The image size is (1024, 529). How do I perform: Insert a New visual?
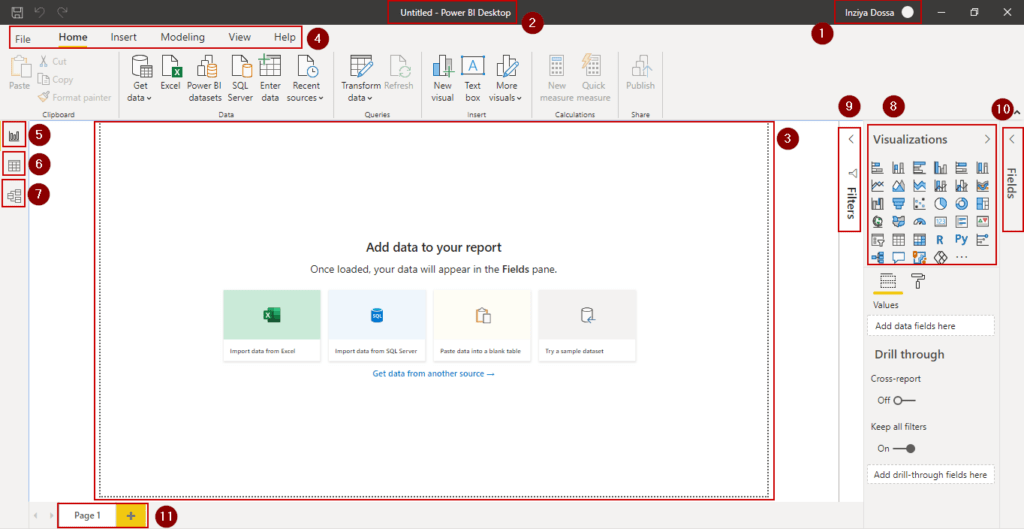(442, 79)
